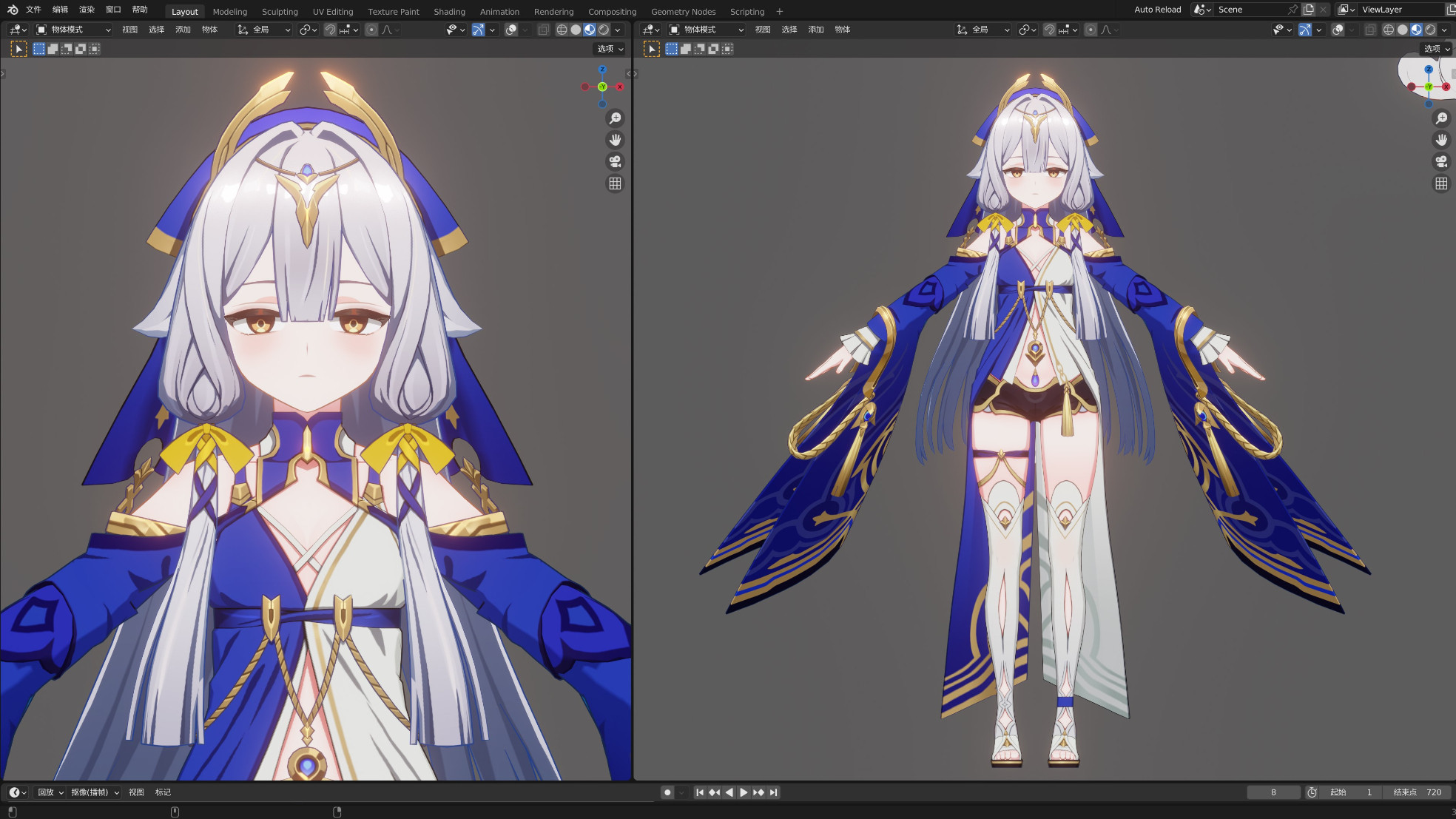1456x819 pixels.
Task: Click Auto Reload button in top bar
Action: point(1157,10)
